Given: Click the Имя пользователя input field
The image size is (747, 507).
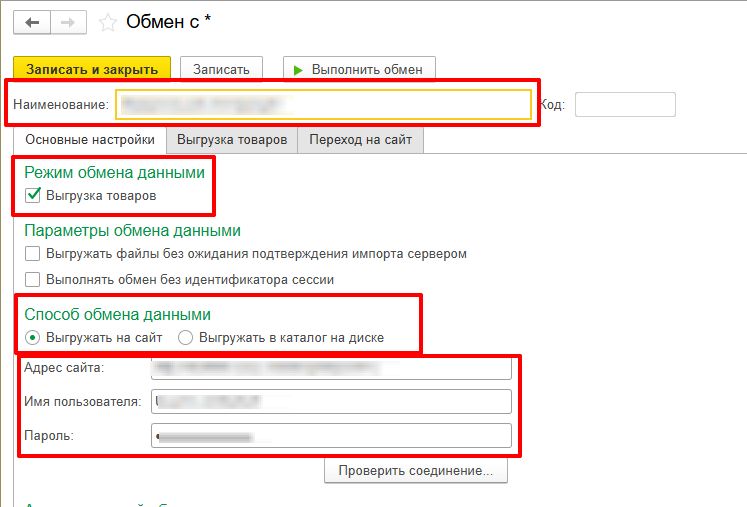Looking at the screenshot, I should pos(330,402).
